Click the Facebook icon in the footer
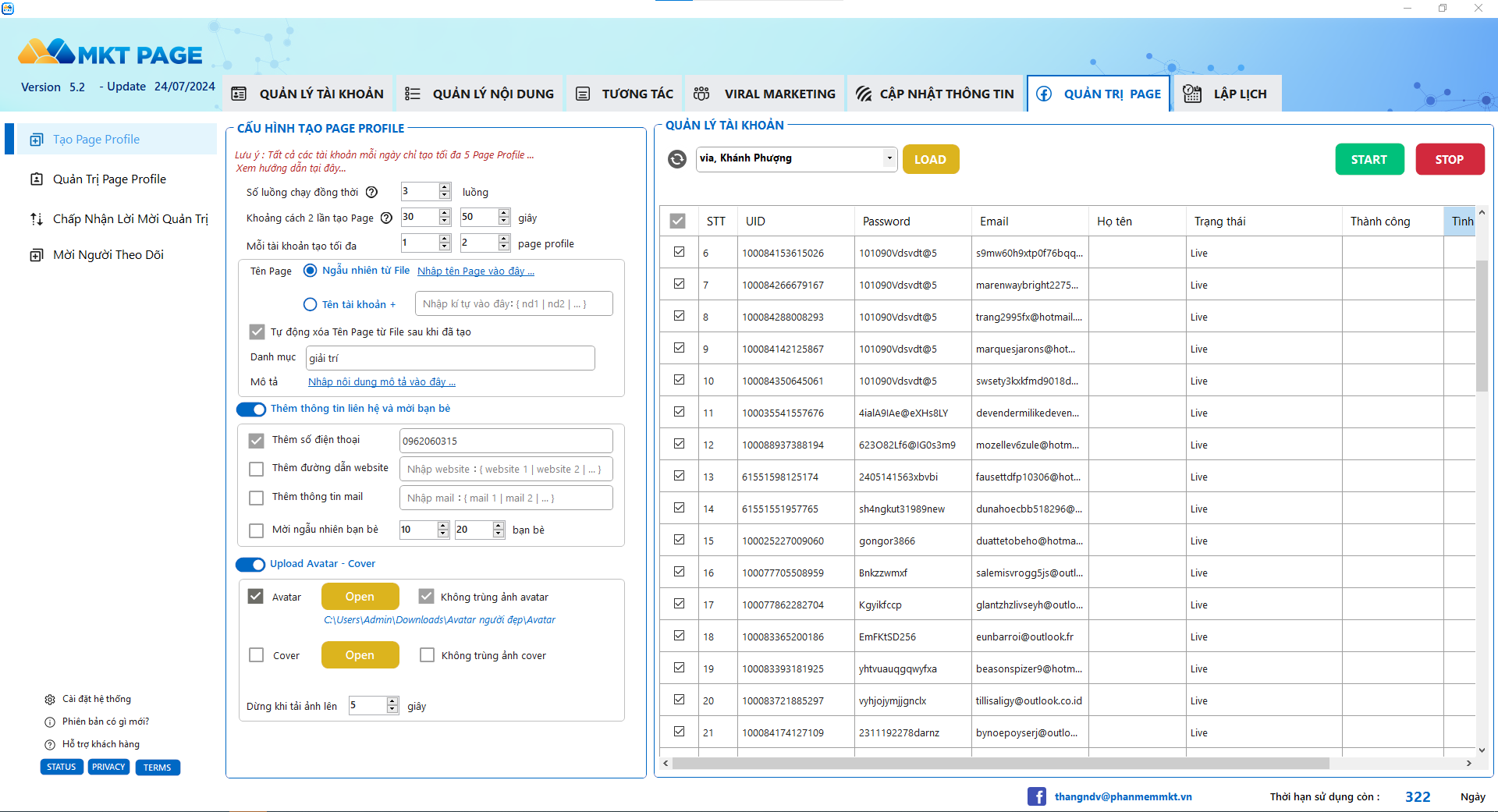Screen dimensions: 1498x812 [1036, 796]
